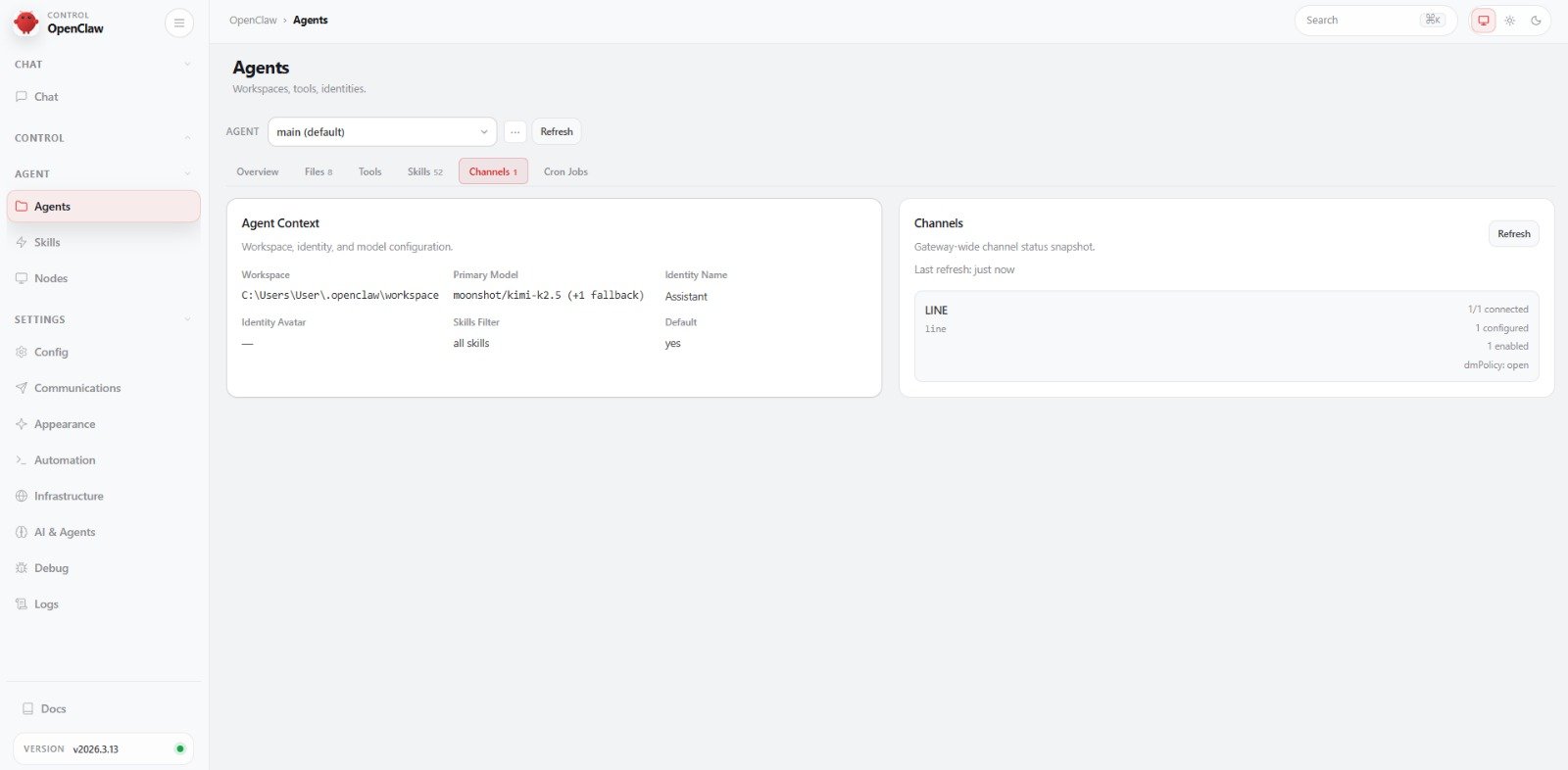The width and height of the screenshot is (1568, 770).
Task: Click the Agents folder icon in sidebar
Action: point(22,207)
